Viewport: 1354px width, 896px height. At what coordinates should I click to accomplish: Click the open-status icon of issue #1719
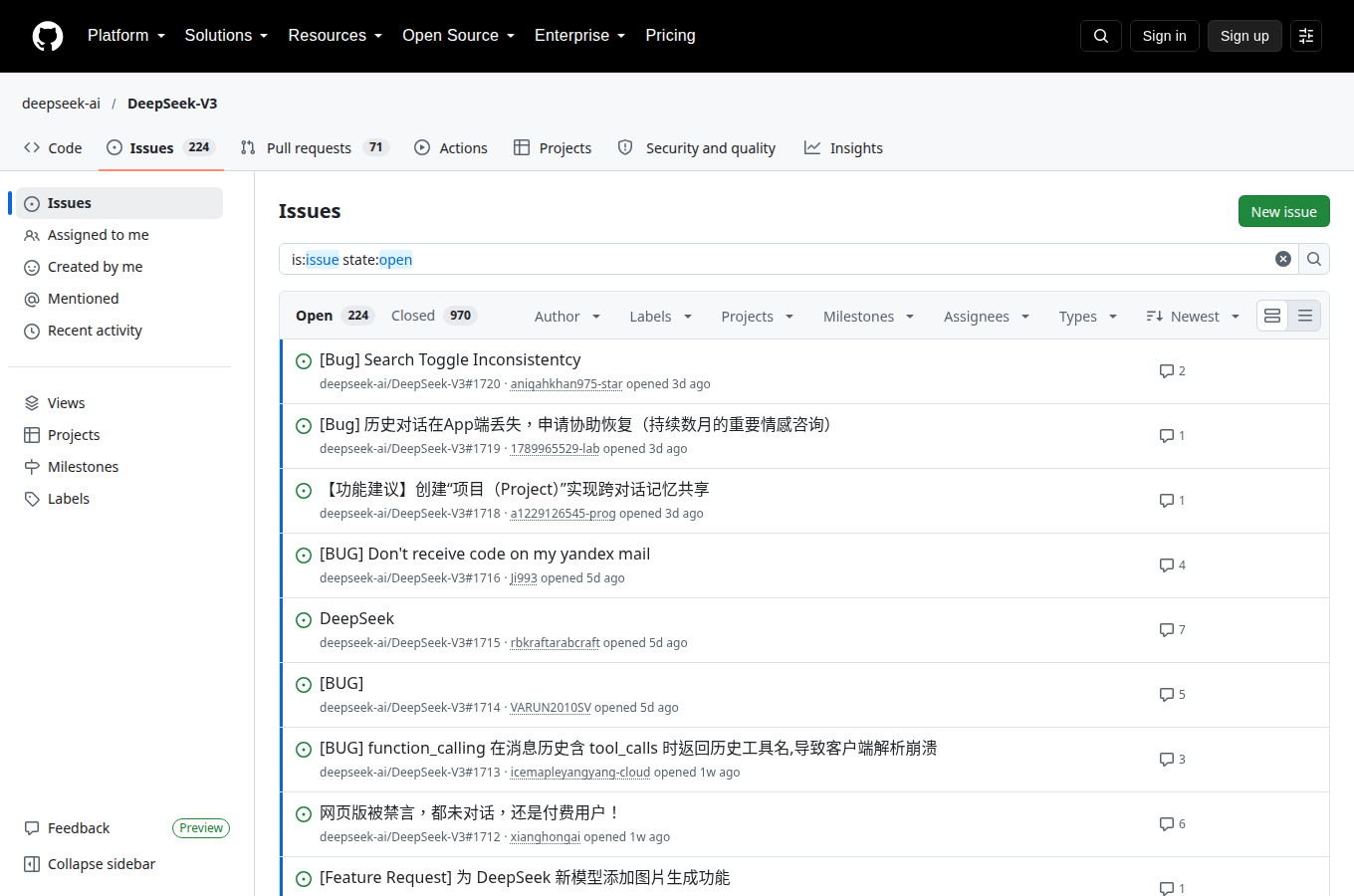click(x=304, y=426)
